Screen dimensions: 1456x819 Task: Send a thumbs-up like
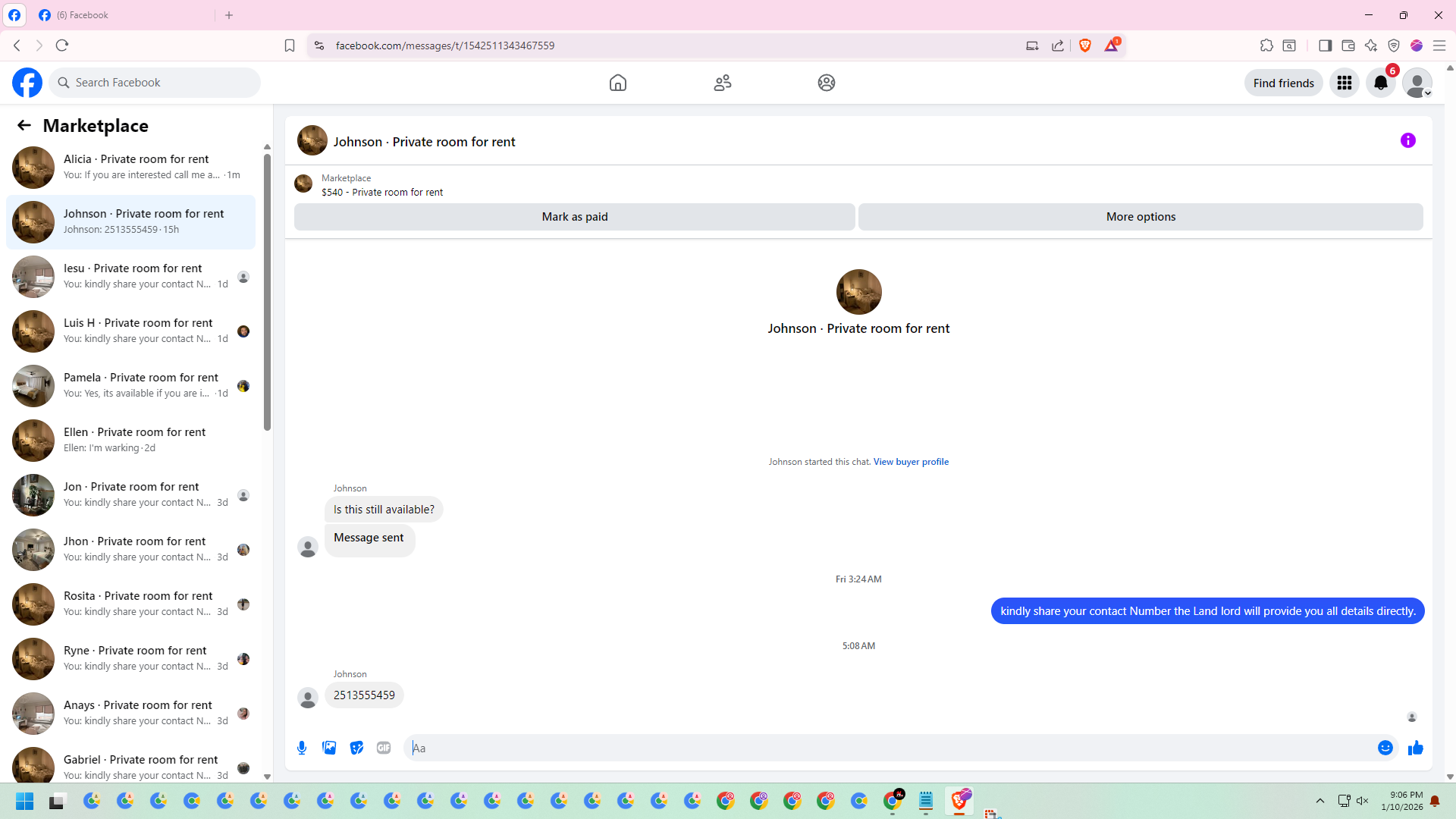[1415, 748]
